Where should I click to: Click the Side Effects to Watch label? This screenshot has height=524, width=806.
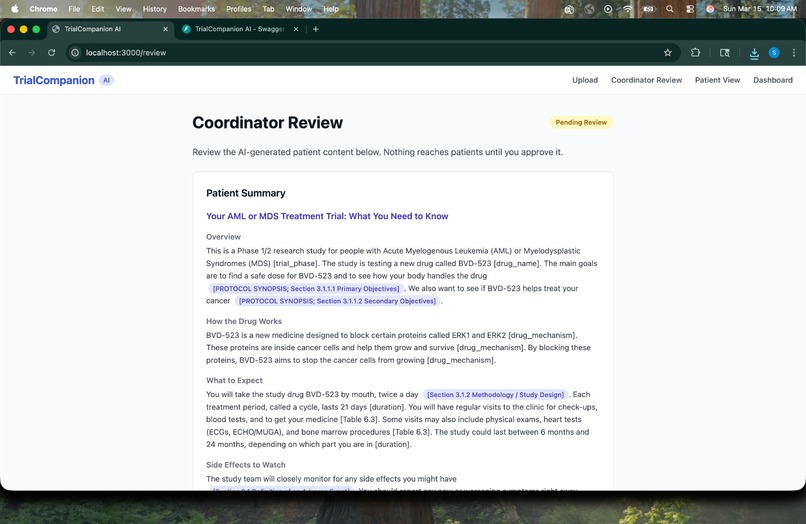(x=246, y=465)
